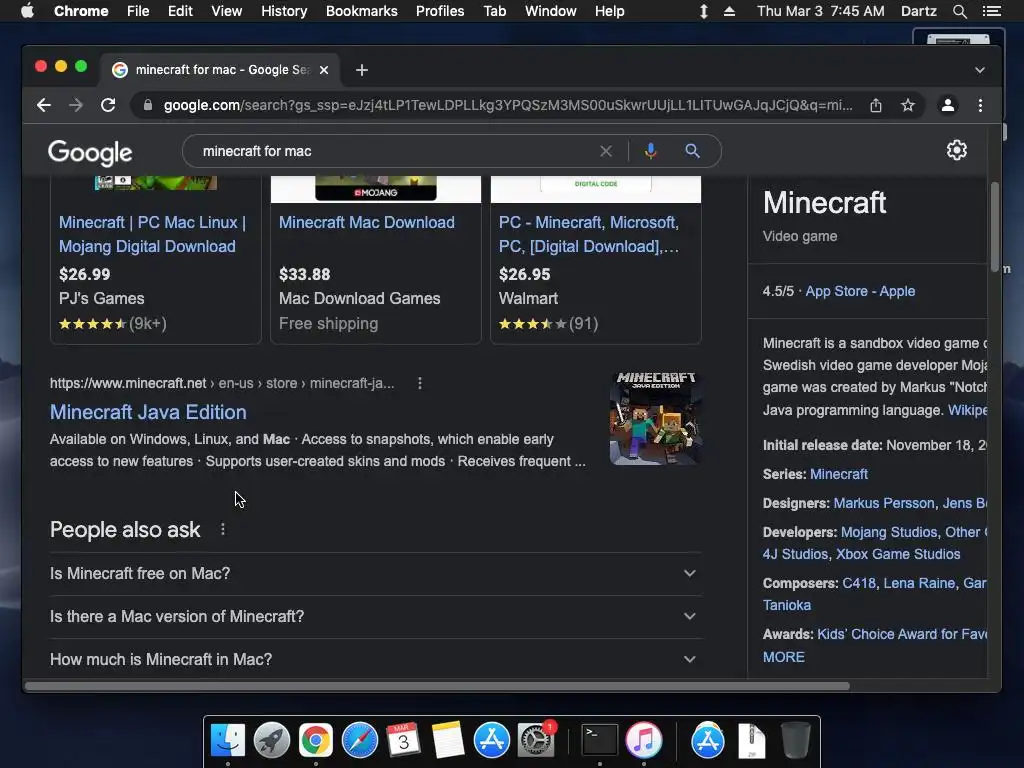This screenshot has height=768, width=1024.
Task: Open the Window menu
Action: pos(551,11)
